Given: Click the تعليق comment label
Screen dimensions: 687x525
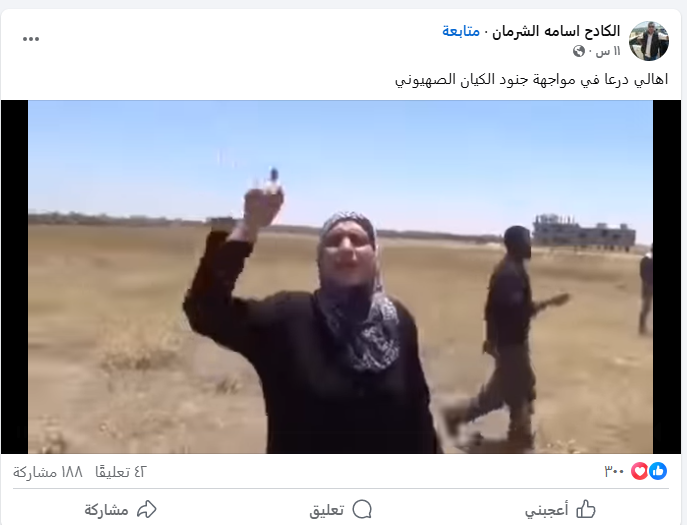Looking at the screenshot, I should (x=326, y=510).
